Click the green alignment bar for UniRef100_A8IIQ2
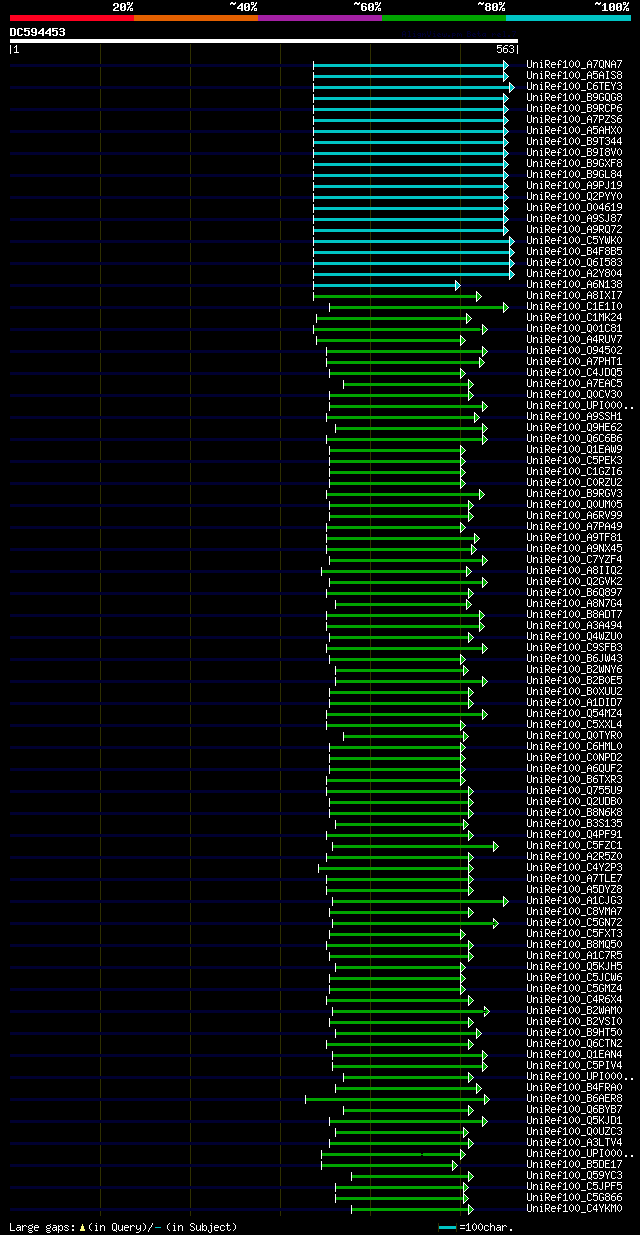 pyautogui.click(x=396, y=571)
